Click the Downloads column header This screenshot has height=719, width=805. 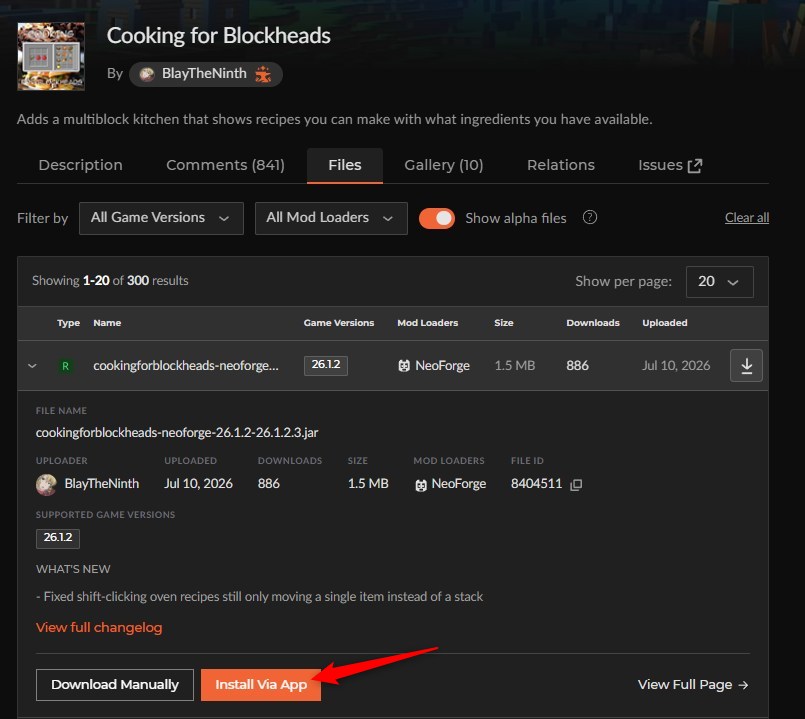tap(593, 323)
